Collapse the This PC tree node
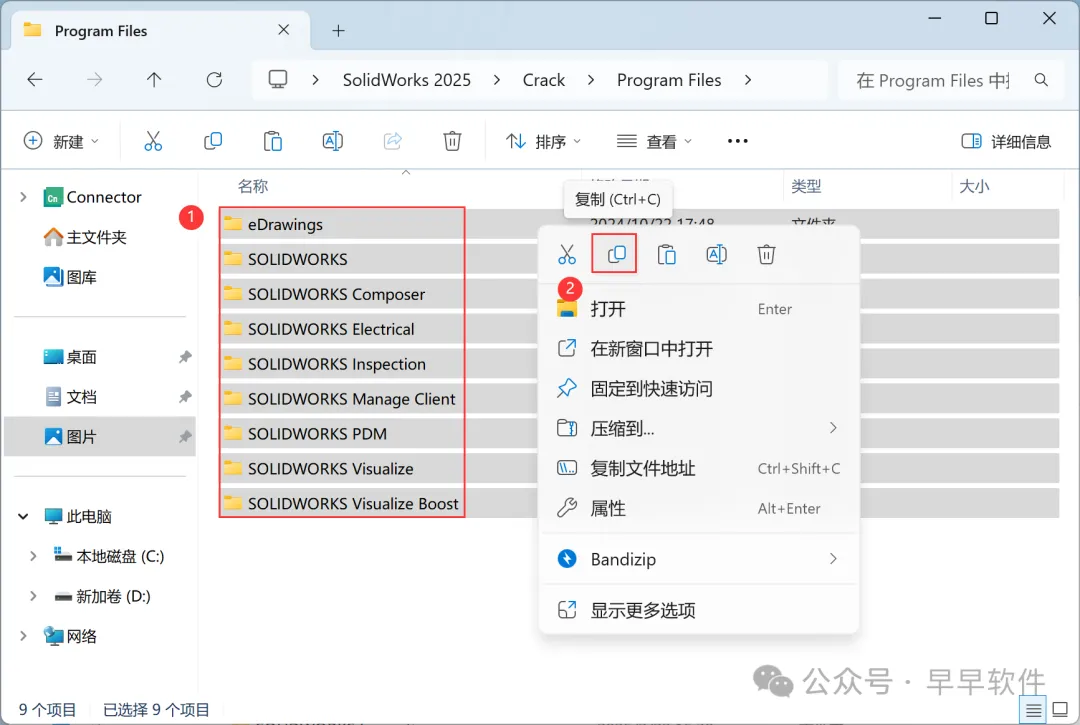The image size is (1080, 725). 23,516
